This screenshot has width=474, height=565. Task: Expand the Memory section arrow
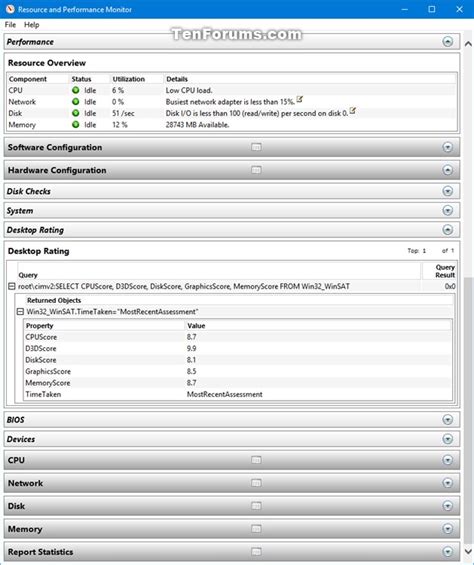pos(448,529)
